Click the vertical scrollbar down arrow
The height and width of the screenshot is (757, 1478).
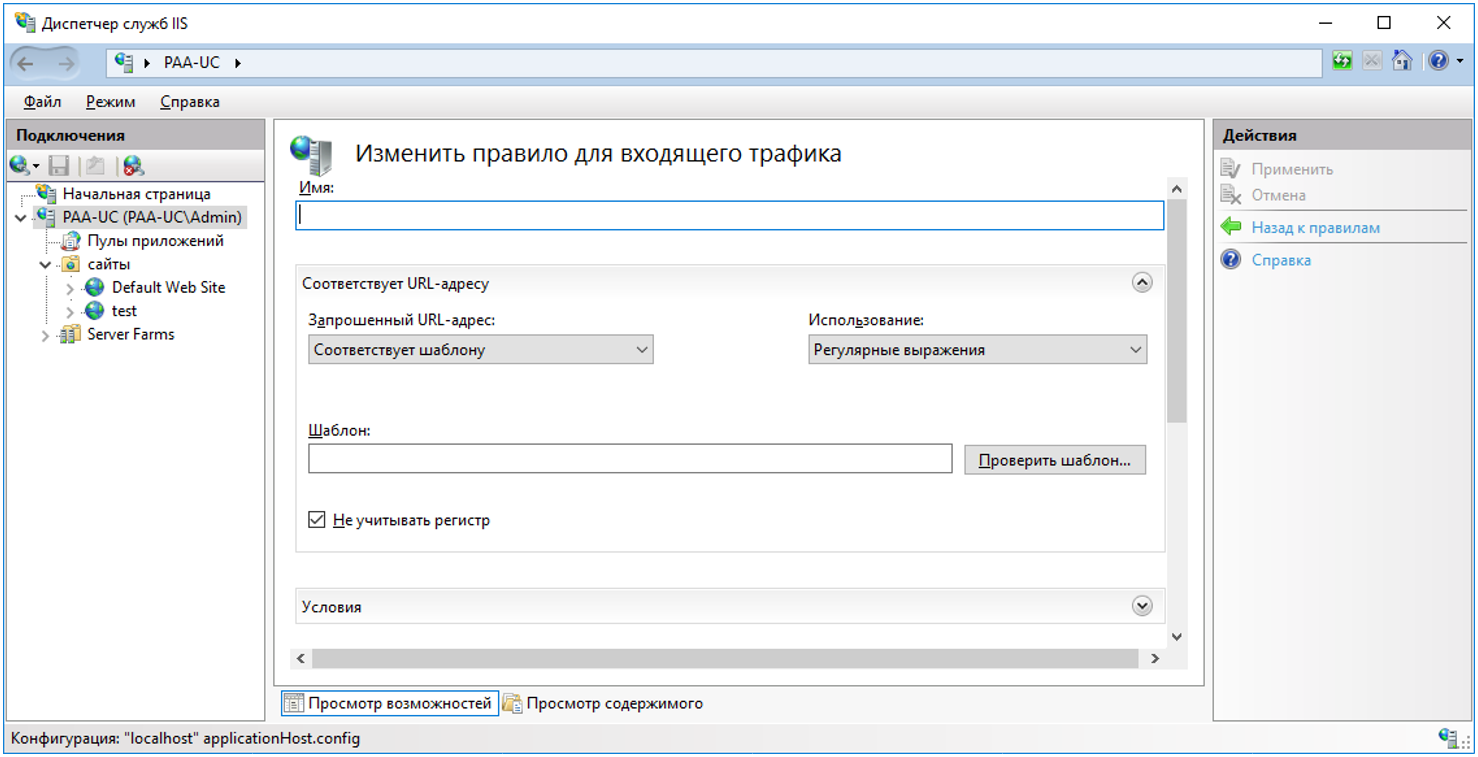[x=1176, y=636]
